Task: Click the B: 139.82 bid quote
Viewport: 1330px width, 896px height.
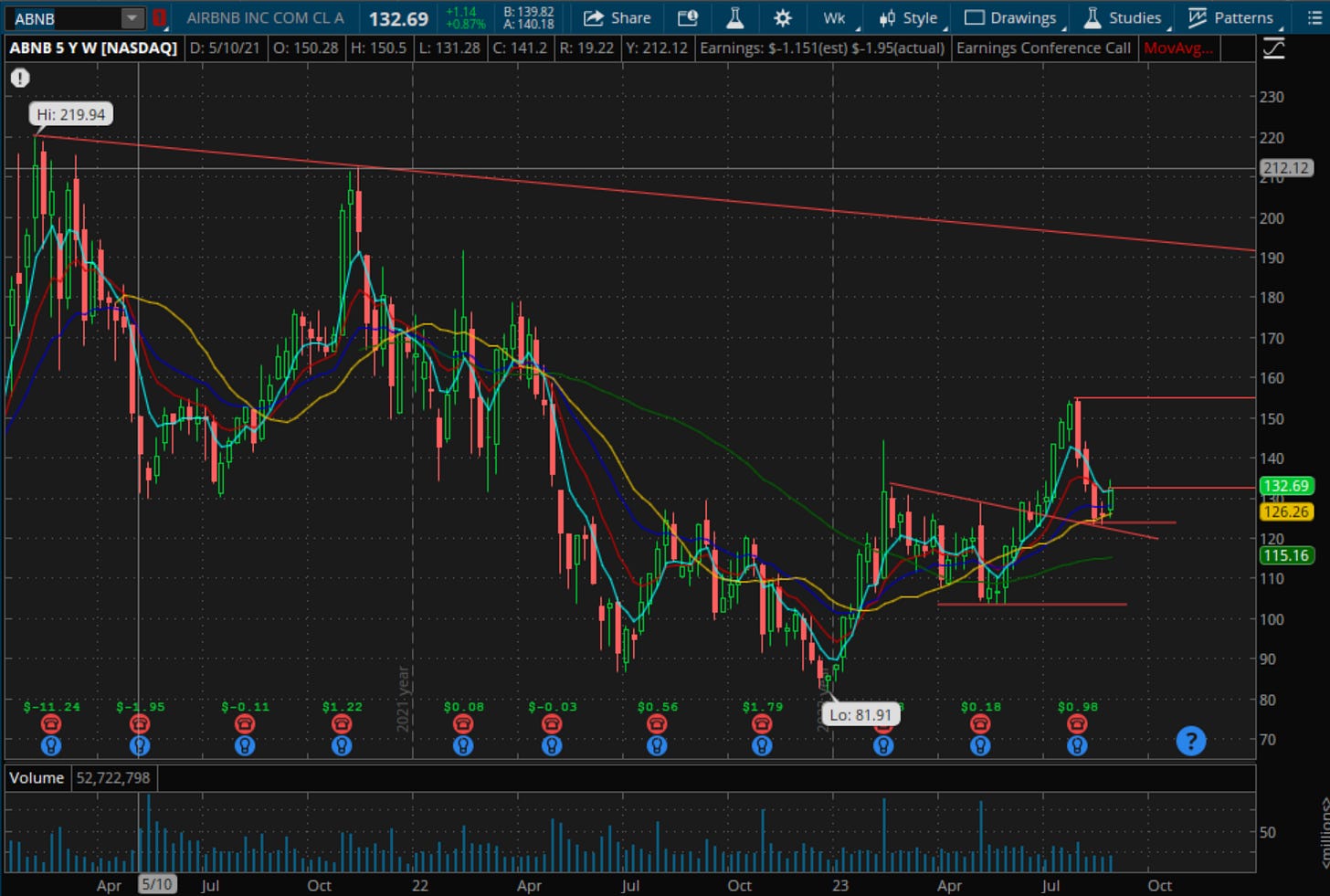Action: click(529, 12)
